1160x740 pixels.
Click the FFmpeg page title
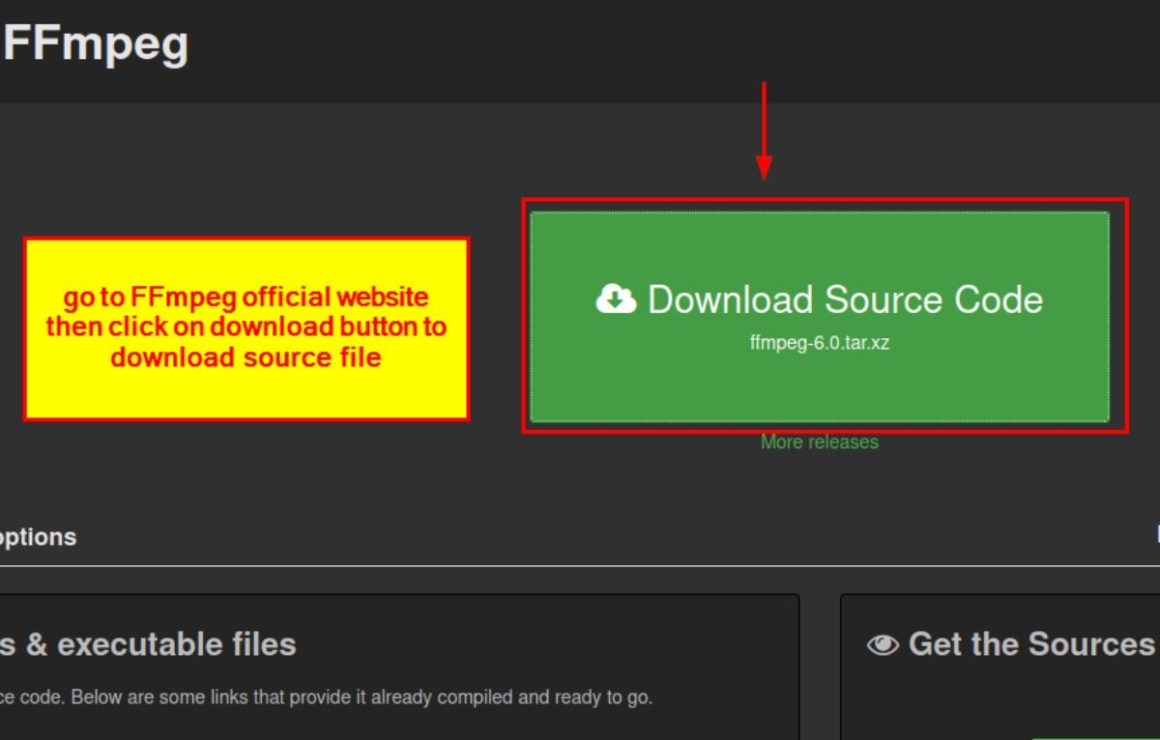point(96,45)
